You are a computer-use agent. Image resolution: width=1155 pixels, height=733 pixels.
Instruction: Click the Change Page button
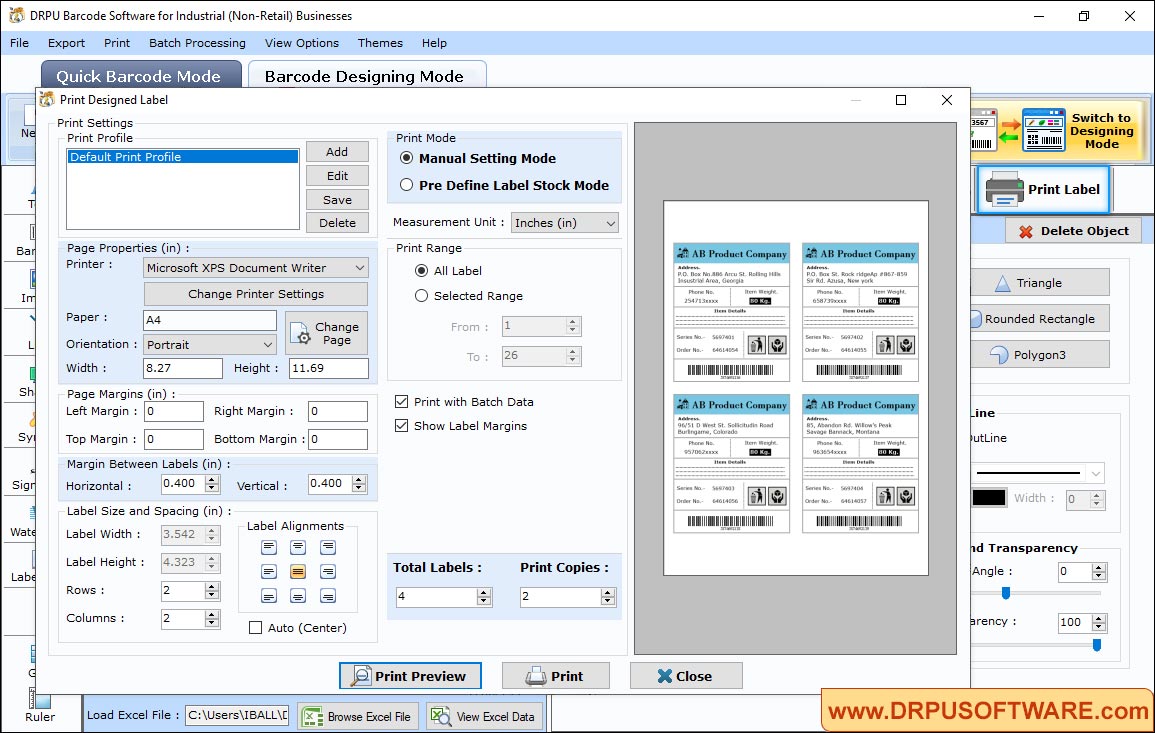click(x=326, y=334)
